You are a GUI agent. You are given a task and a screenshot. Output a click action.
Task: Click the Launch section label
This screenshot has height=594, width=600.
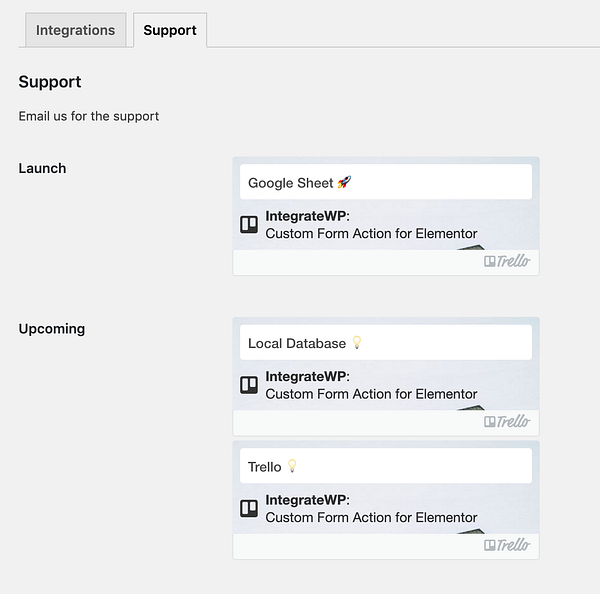(x=42, y=168)
